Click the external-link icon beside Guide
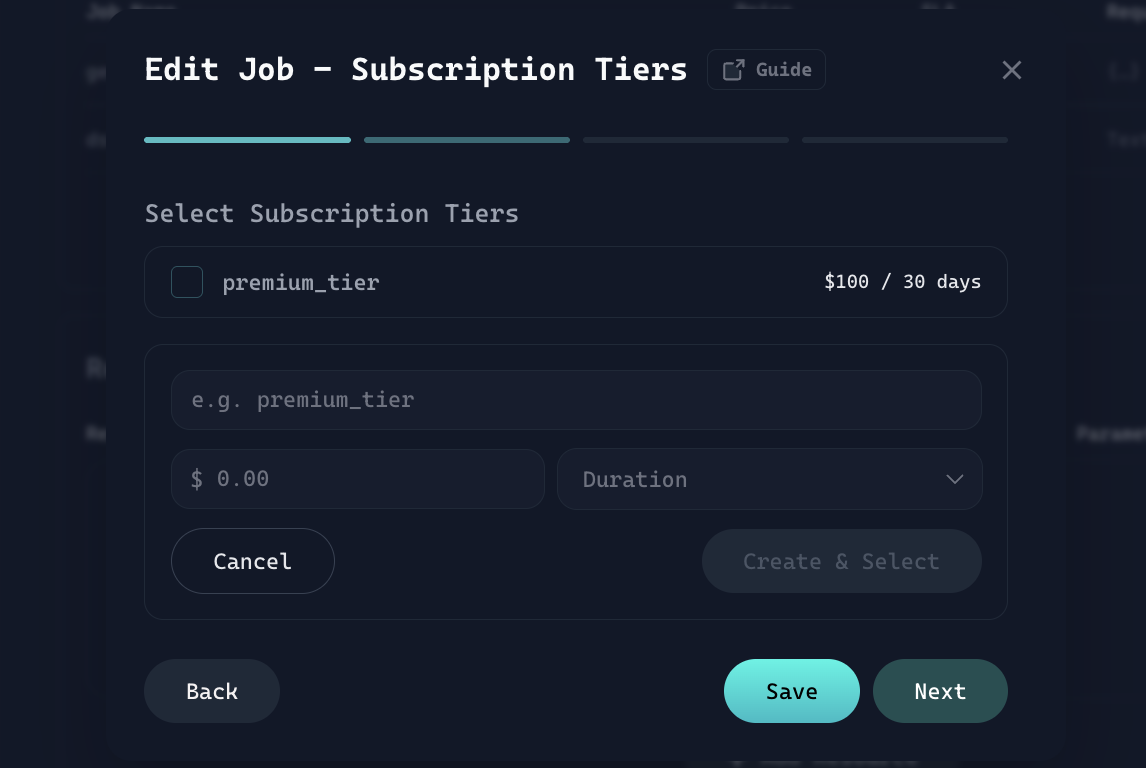The height and width of the screenshot is (768, 1146). pyautogui.click(x=734, y=70)
